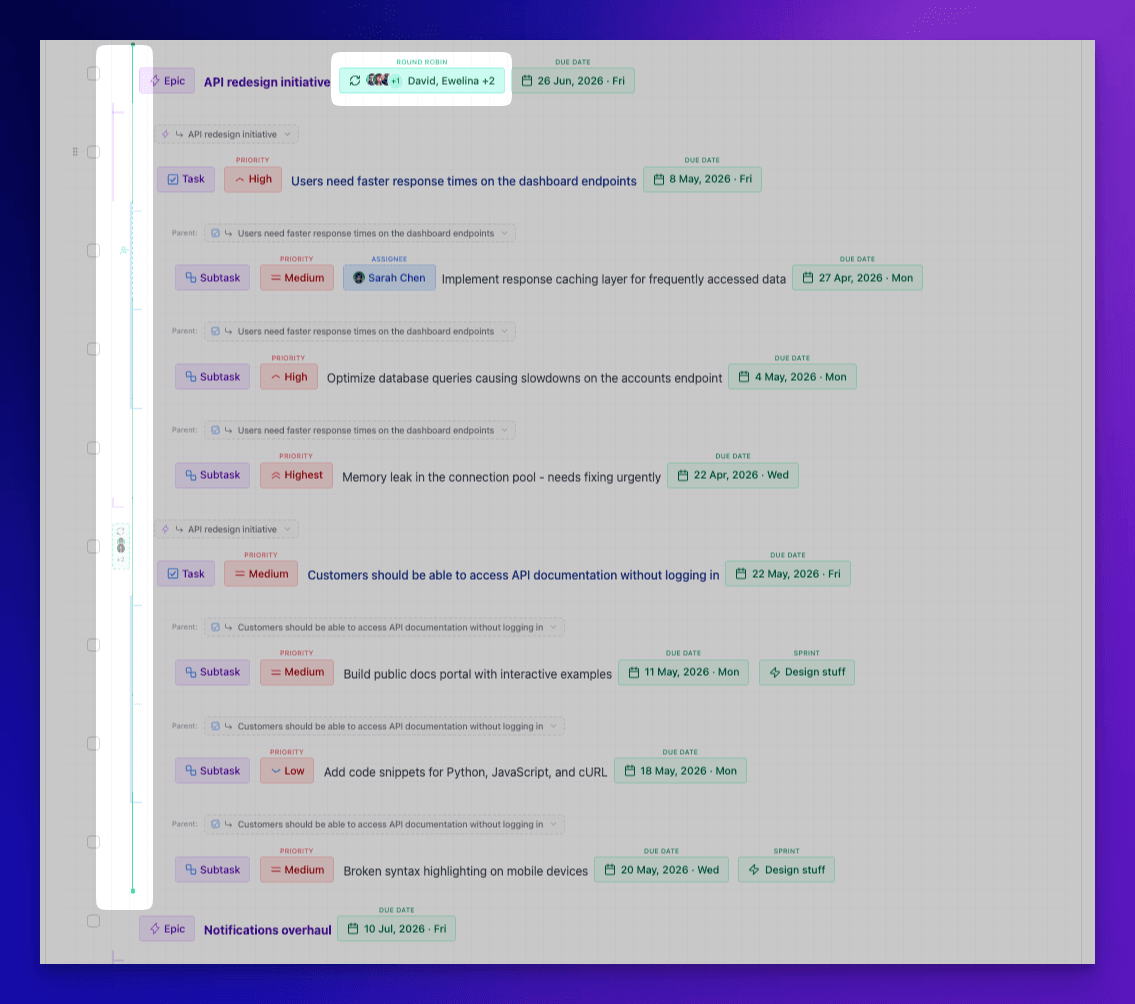Tick the checkbox next to the documentation task row
This screenshot has height=1004, width=1135.
93,546
